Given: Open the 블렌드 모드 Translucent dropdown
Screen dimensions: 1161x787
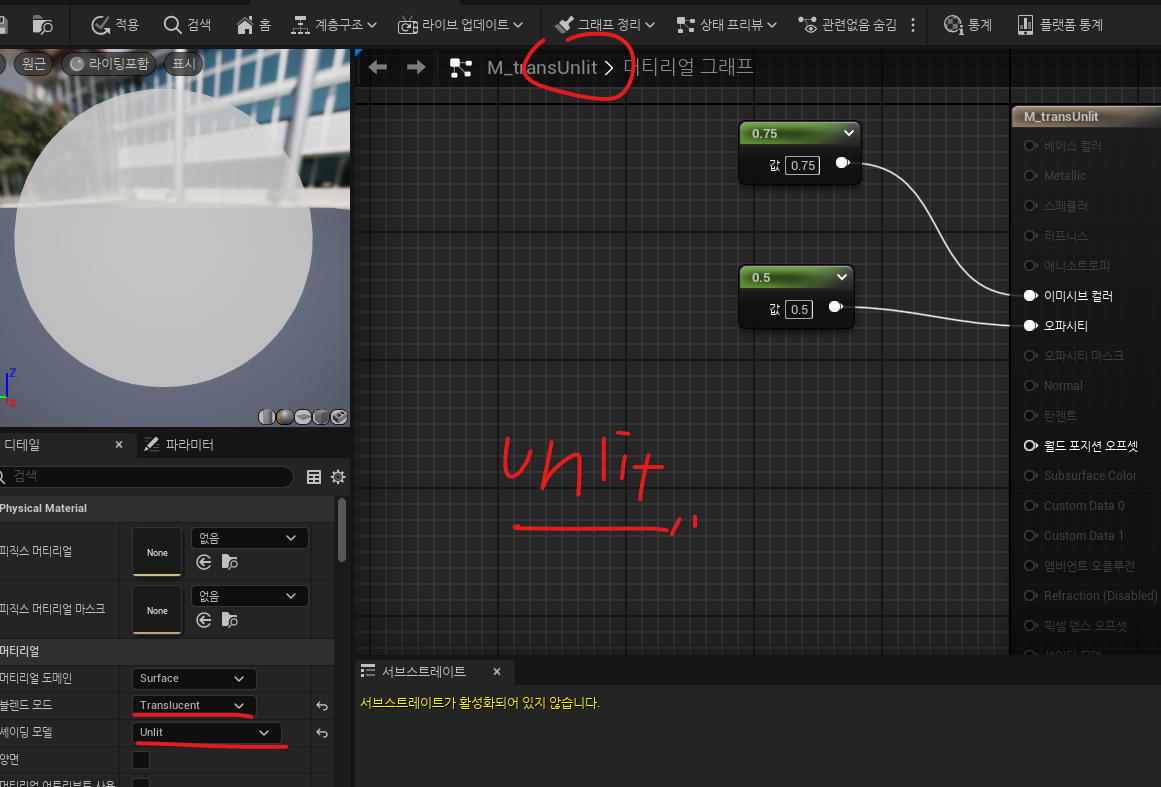Looking at the screenshot, I should point(194,705).
